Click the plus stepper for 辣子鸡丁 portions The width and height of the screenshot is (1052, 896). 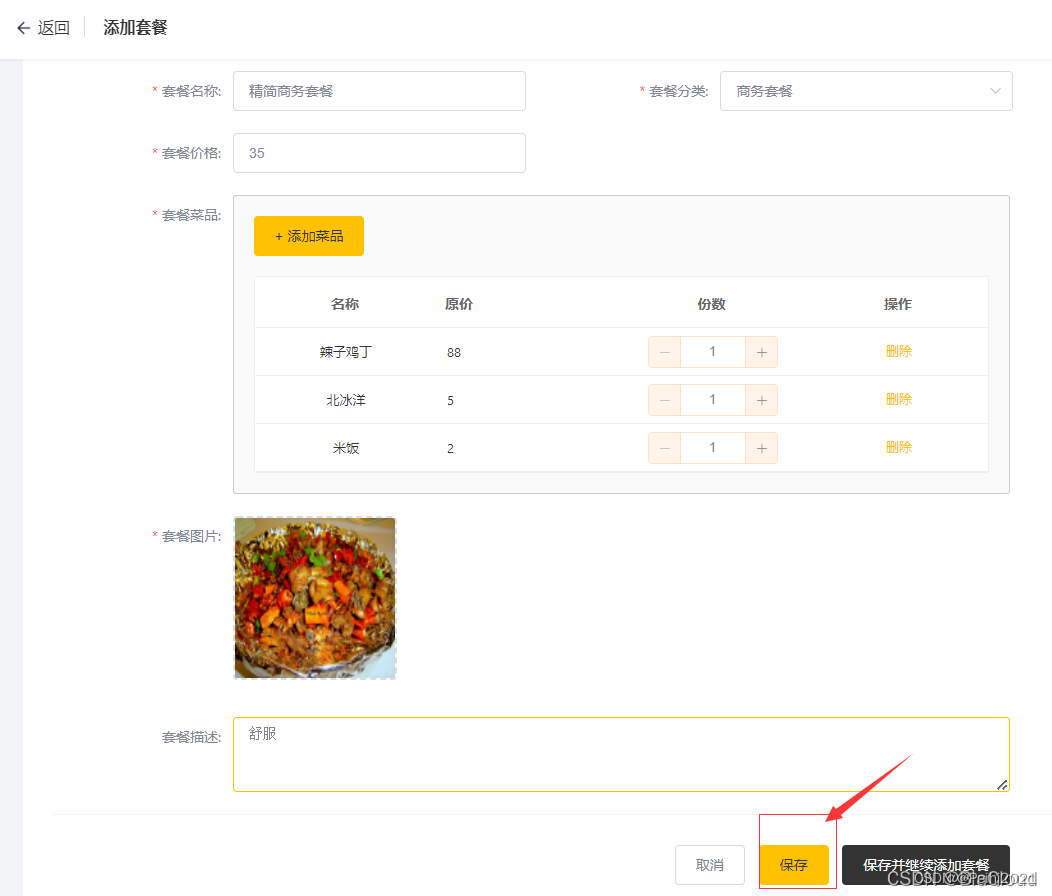coord(762,351)
